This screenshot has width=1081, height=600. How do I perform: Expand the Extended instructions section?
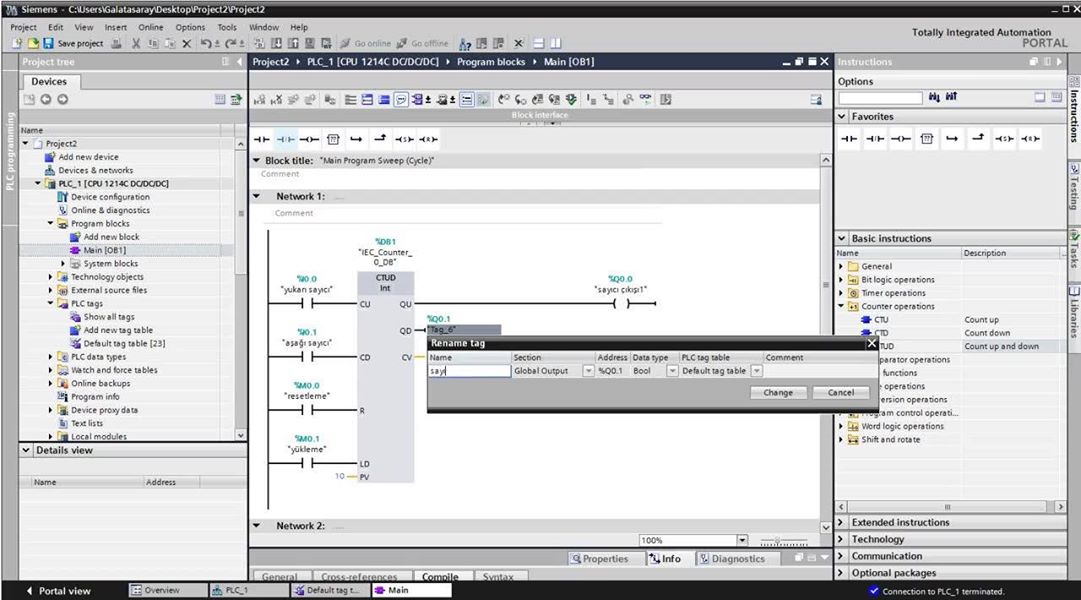click(x=841, y=522)
